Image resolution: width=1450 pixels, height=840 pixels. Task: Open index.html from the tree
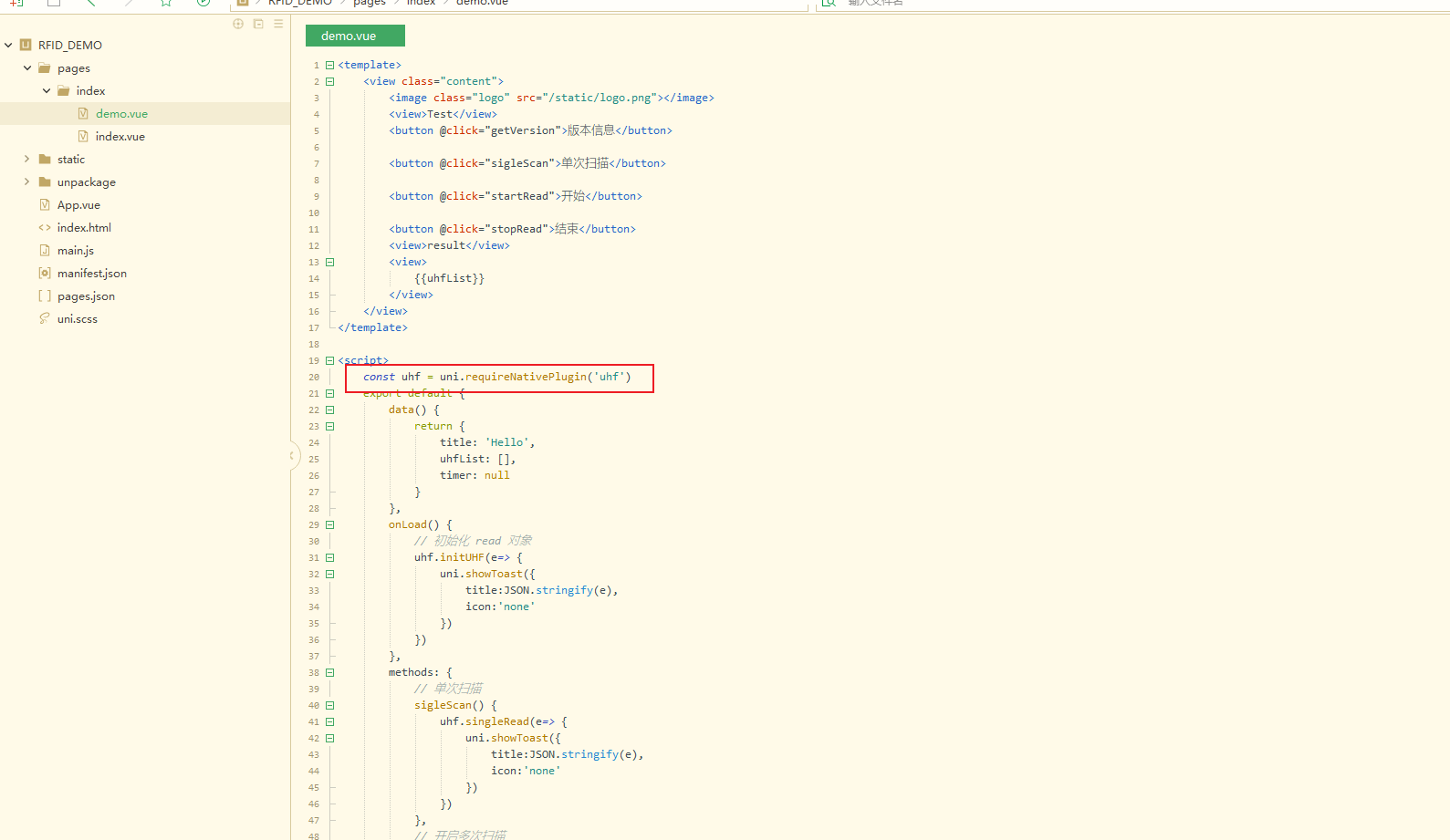(84, 227)
